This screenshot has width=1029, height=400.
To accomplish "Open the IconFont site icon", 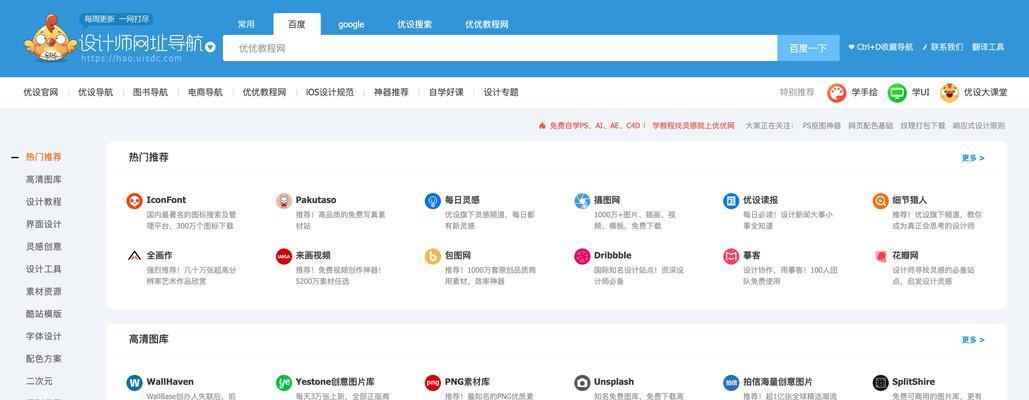I will [x=135, y=201].
